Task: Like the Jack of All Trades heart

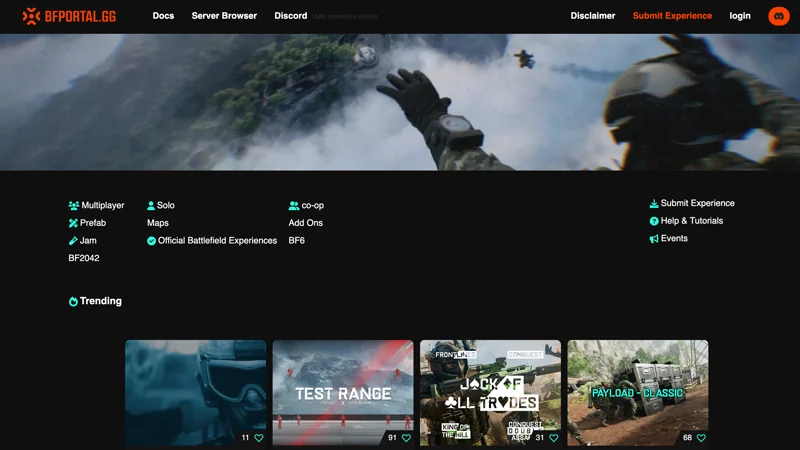Action: click(554, 438)
